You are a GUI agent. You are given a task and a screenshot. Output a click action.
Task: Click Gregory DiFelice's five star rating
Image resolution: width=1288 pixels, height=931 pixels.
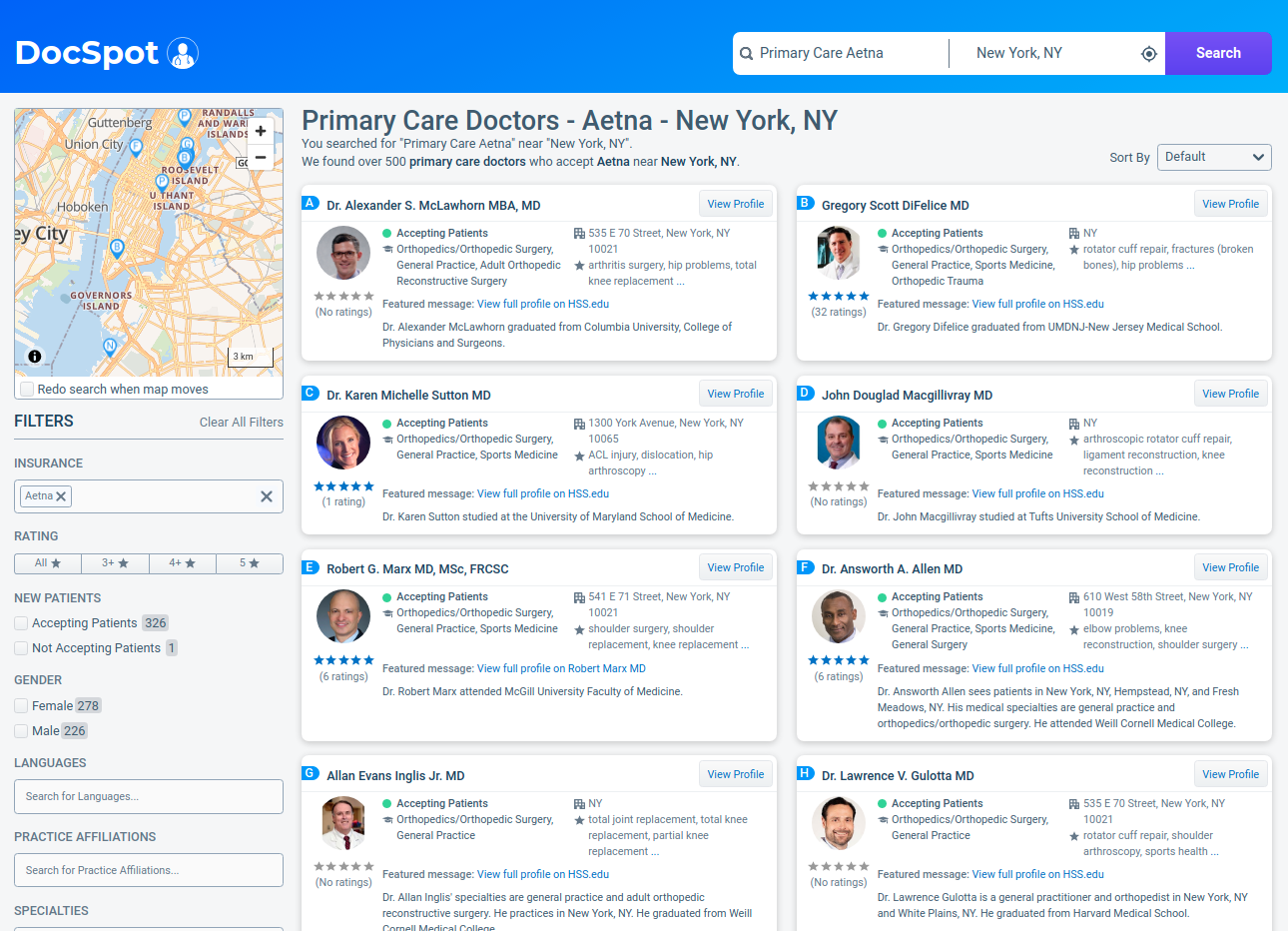point(839,297)
